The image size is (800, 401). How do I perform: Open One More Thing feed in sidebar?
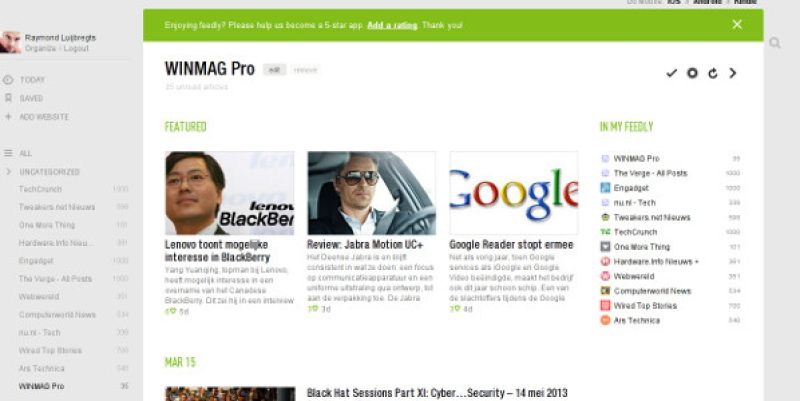pos(47,224)
